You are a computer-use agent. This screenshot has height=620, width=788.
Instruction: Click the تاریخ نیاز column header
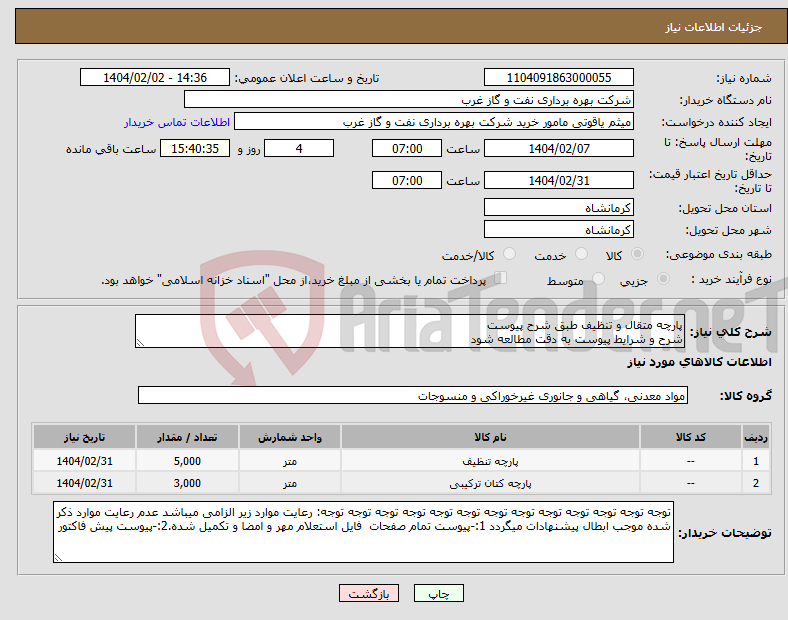(x=84, y=437)
